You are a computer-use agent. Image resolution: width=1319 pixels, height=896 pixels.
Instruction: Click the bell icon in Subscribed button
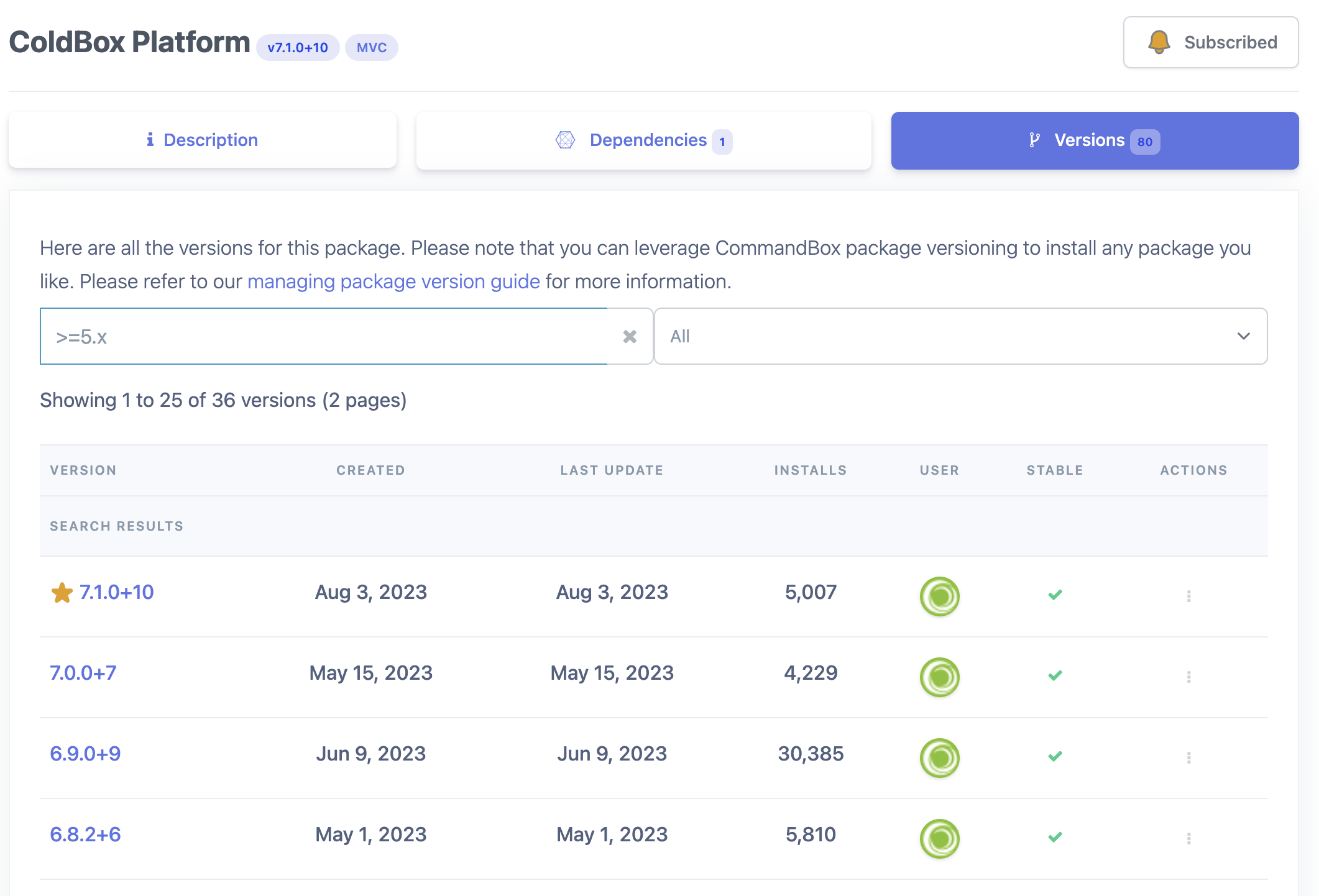1159,42
